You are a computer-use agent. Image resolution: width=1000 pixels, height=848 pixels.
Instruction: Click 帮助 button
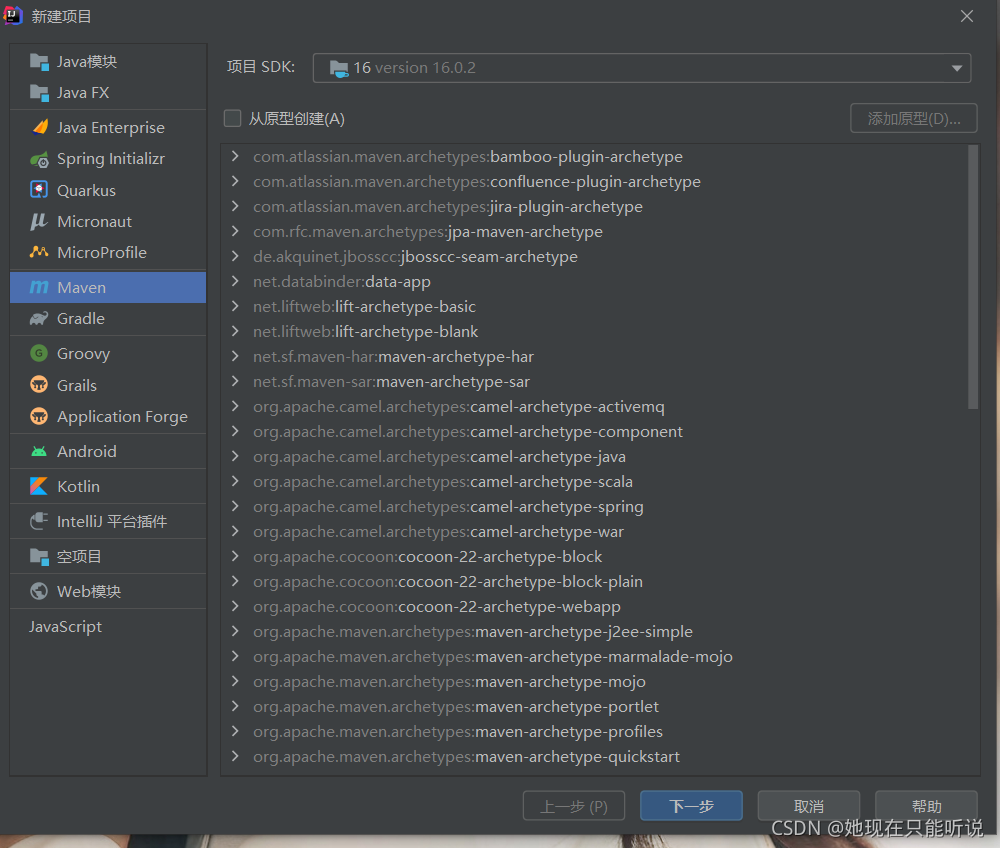point(926,806)
